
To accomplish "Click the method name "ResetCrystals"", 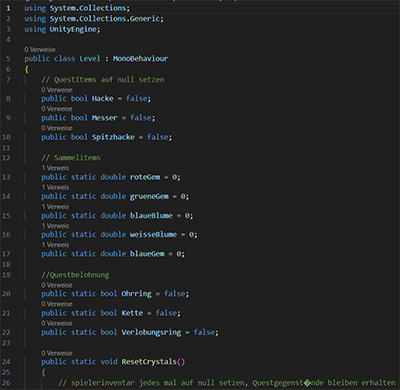I will point(149,362).
